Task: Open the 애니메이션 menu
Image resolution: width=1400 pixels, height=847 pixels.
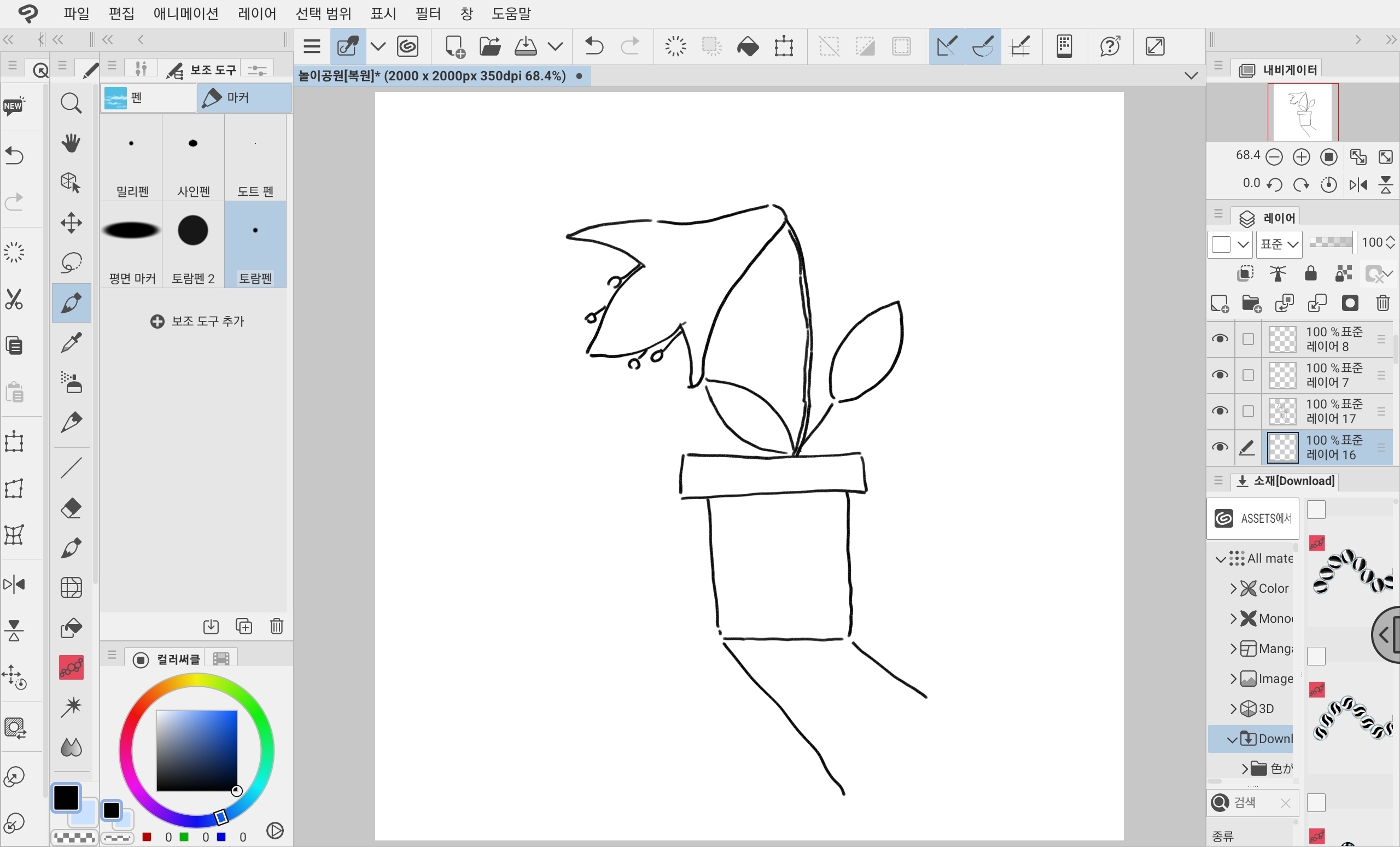Action: click(186, 13)
